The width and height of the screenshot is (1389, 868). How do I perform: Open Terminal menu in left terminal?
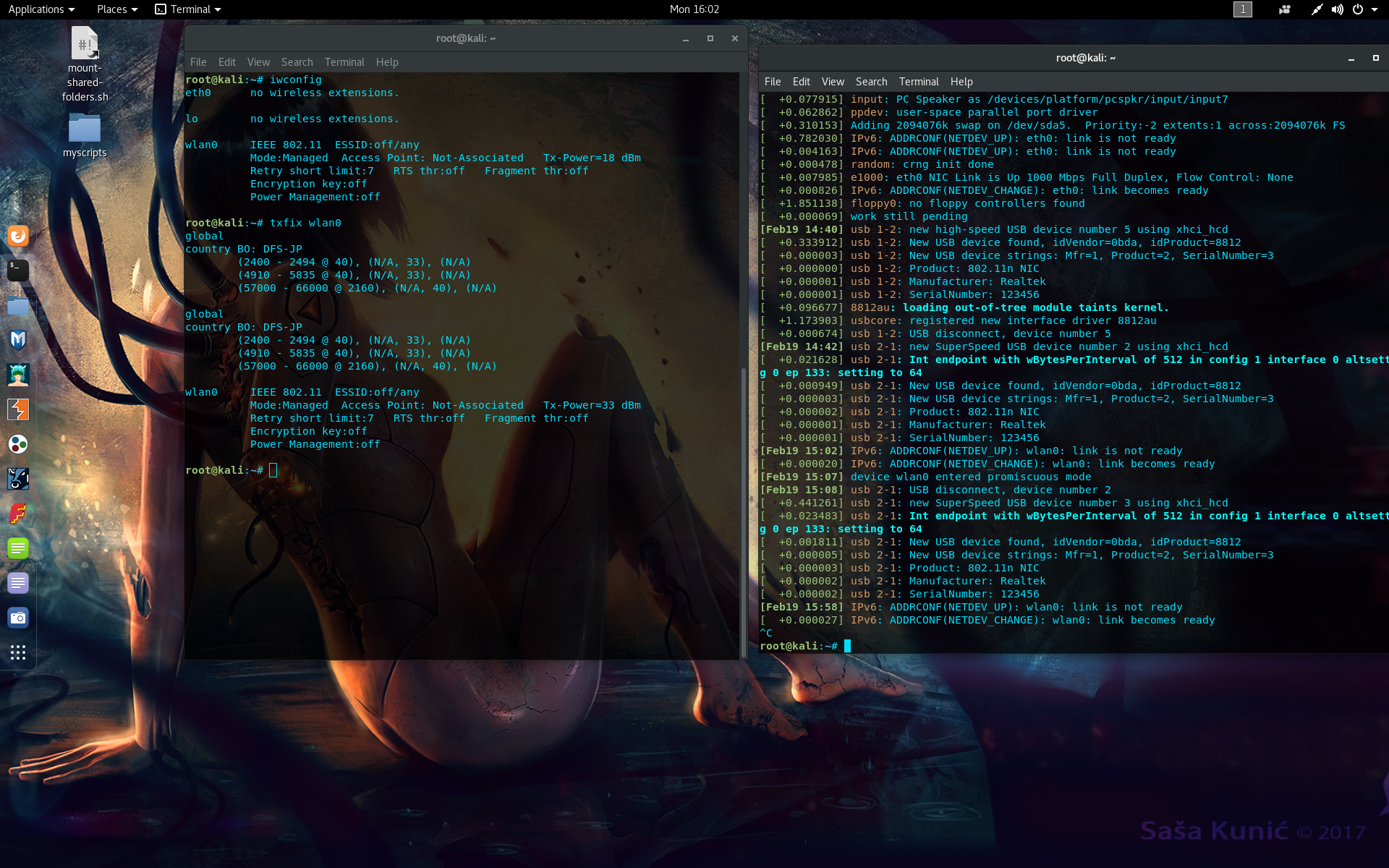[x=344, y=62]
